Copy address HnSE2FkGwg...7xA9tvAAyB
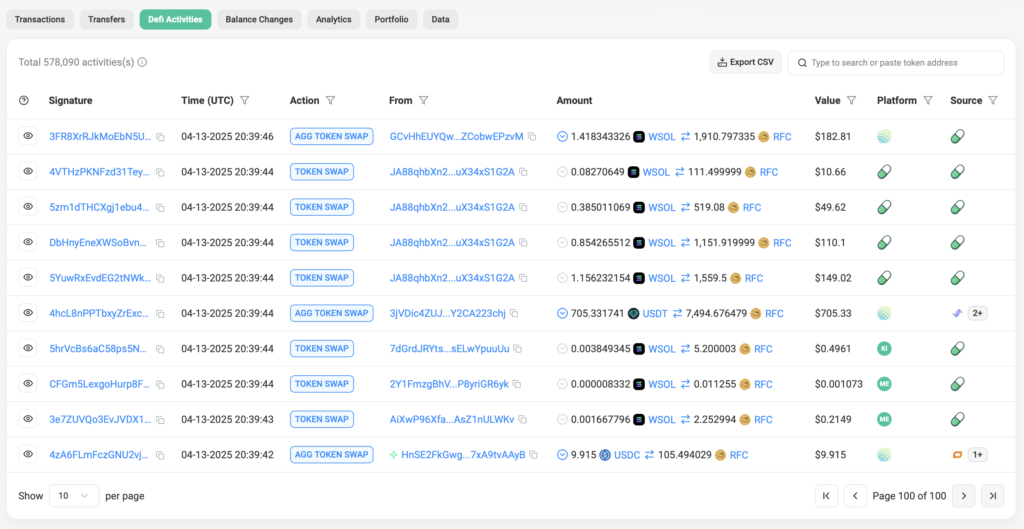The image size is (1024, 529). [x=534, y=455]
